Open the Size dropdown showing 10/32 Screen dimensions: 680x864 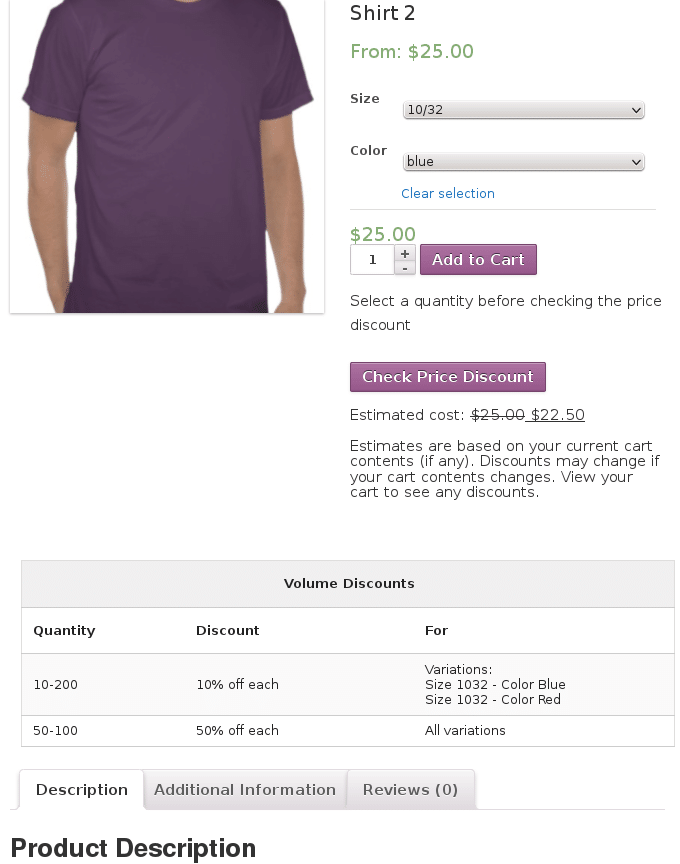coord(523,110)
